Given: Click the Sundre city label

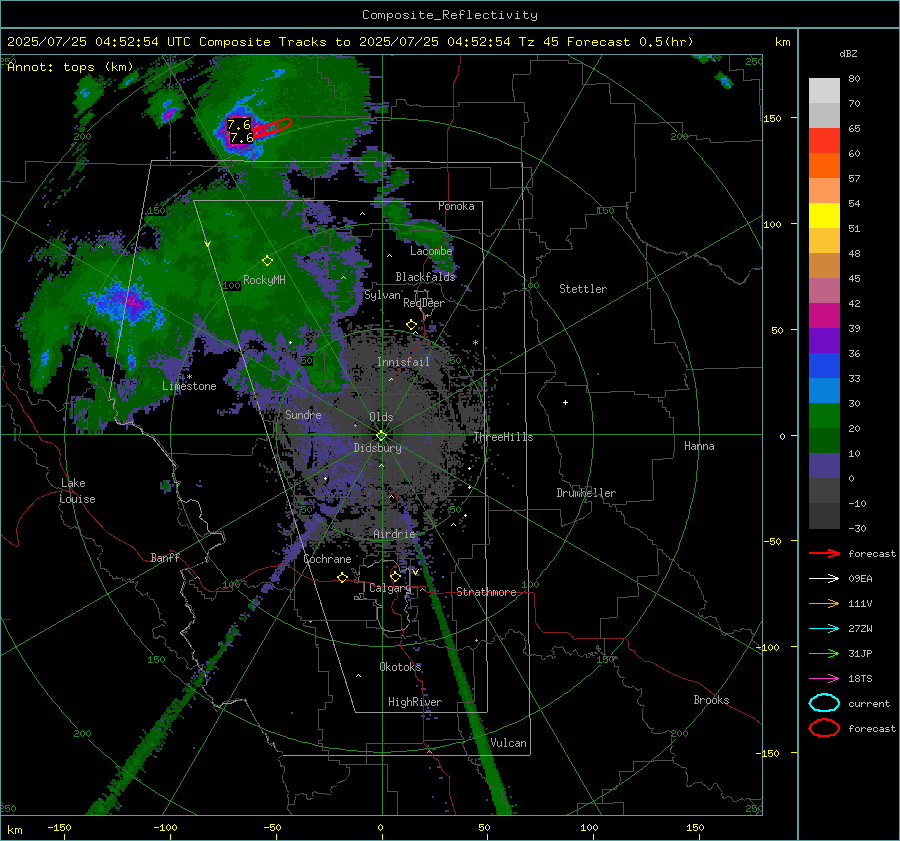Looking at the screenshot, I should [x=303, y=414].
